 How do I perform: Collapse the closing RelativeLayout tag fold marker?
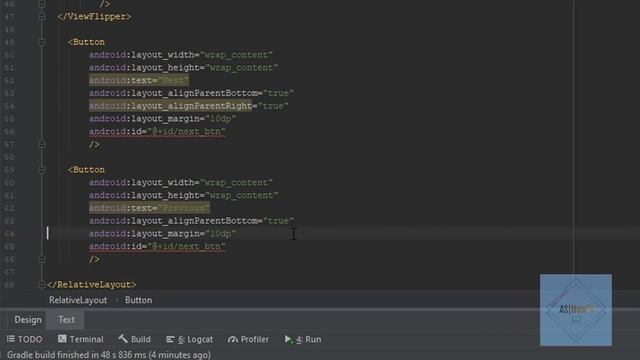click(42, 284)
